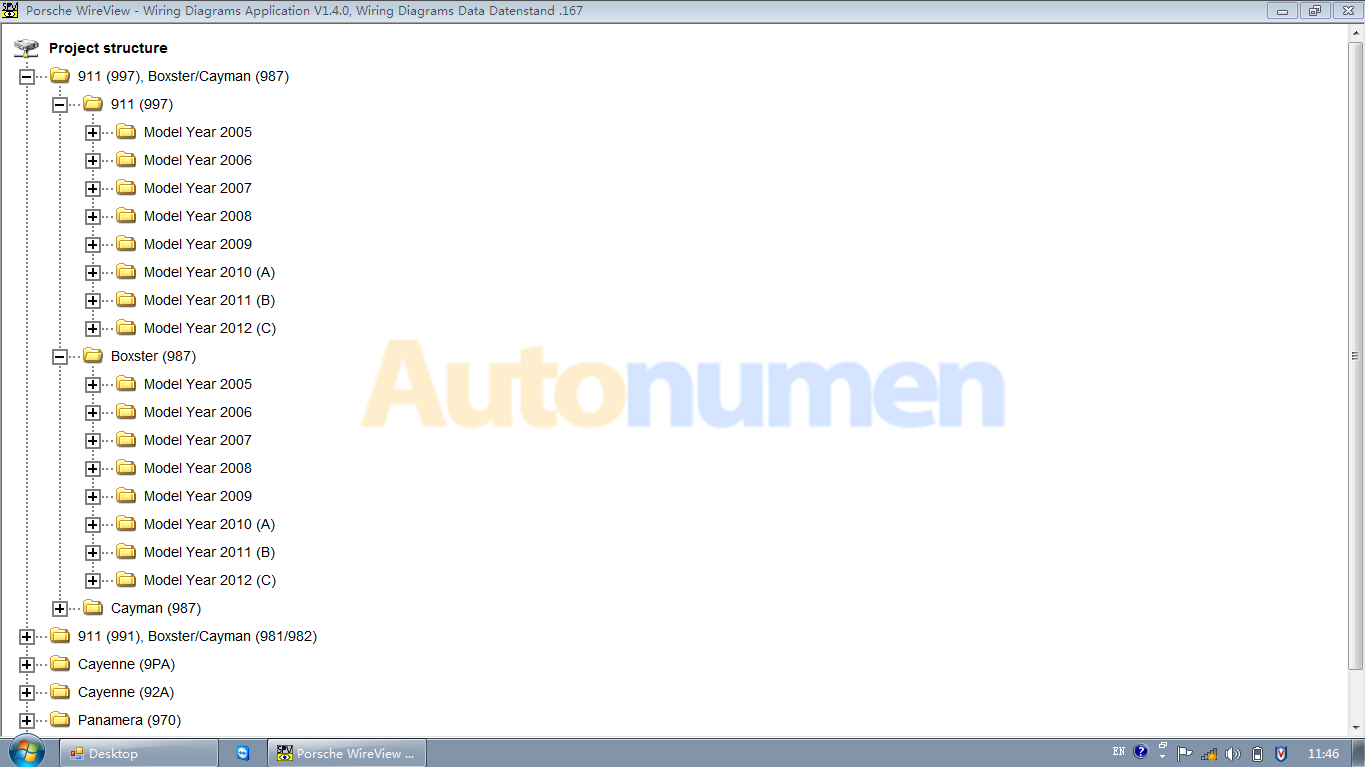Select the Panamera (970) label

point(129,720)
